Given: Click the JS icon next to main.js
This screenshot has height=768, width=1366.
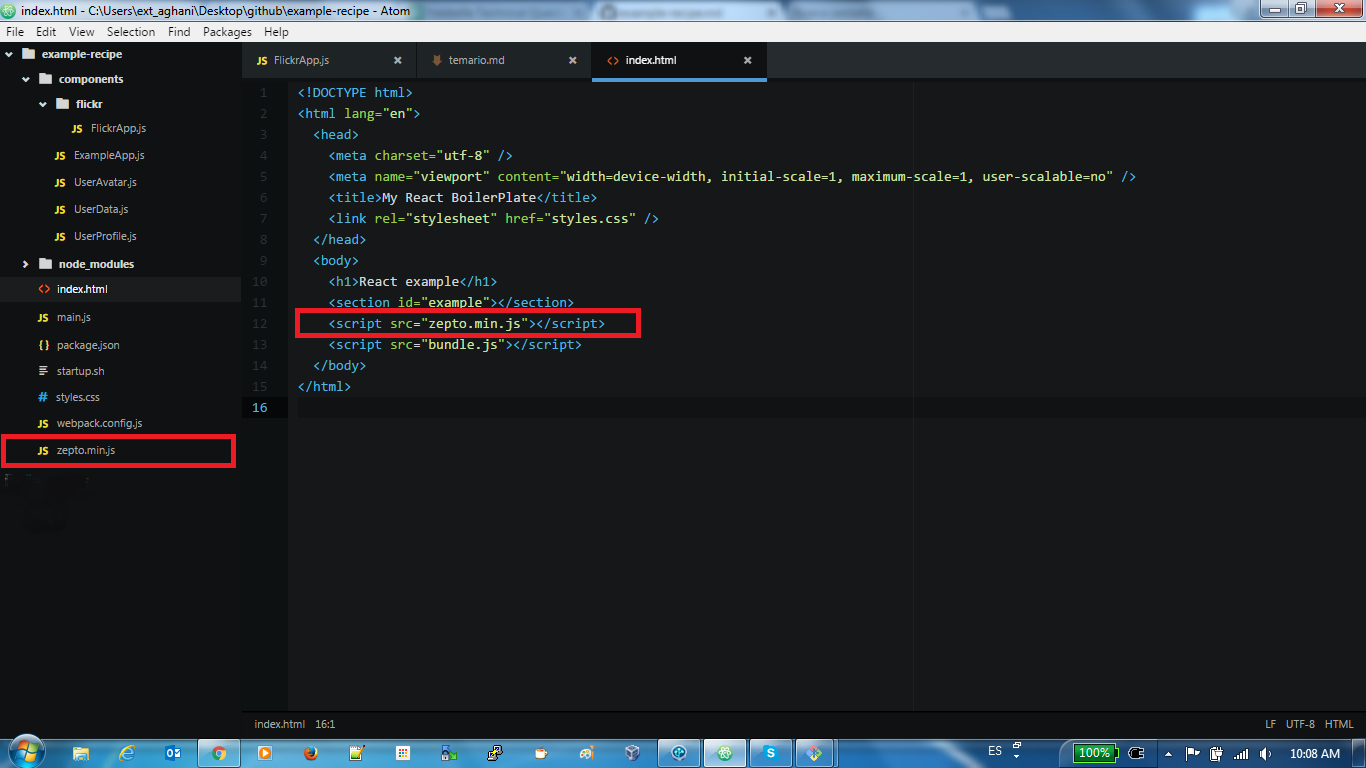Looking at the screenshot, I should tap(43, 318).
